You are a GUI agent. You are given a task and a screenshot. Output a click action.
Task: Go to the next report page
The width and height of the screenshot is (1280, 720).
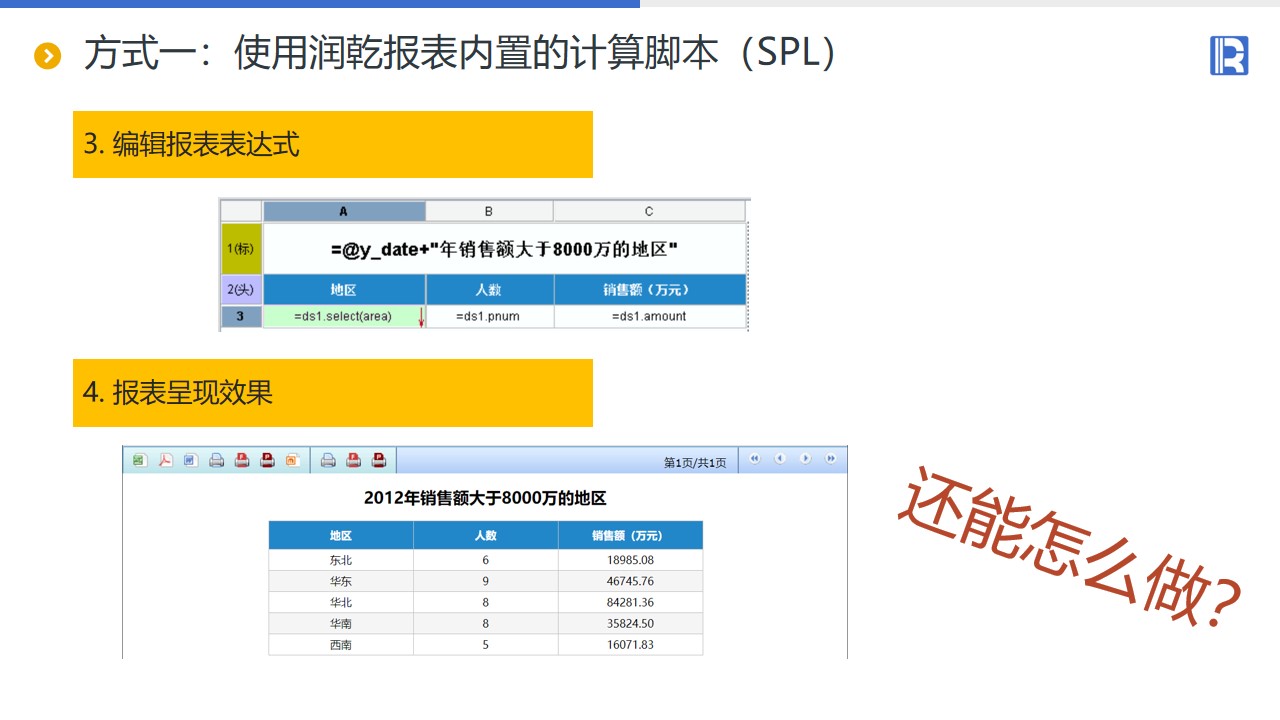(x=805, y=459)
